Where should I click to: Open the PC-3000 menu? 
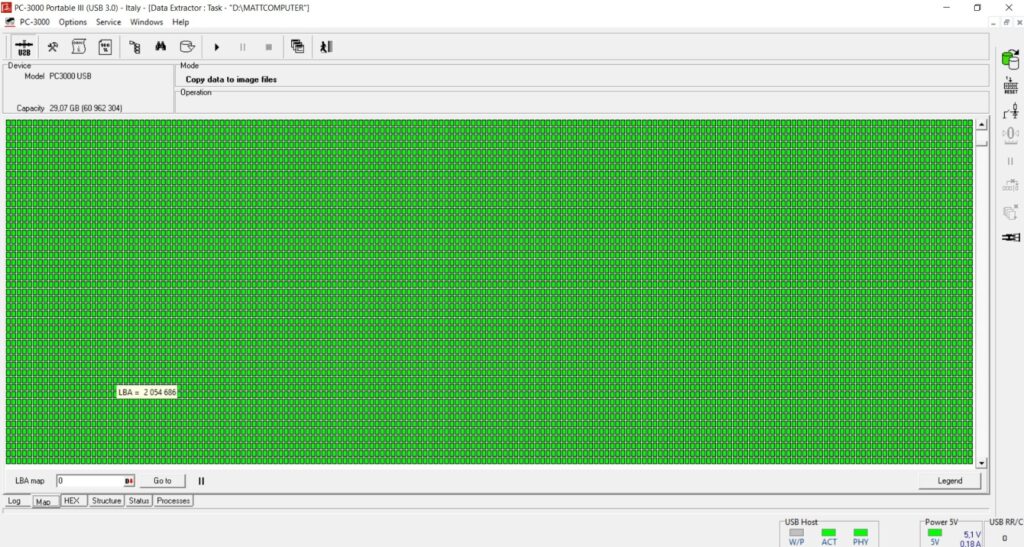[34, 22]
